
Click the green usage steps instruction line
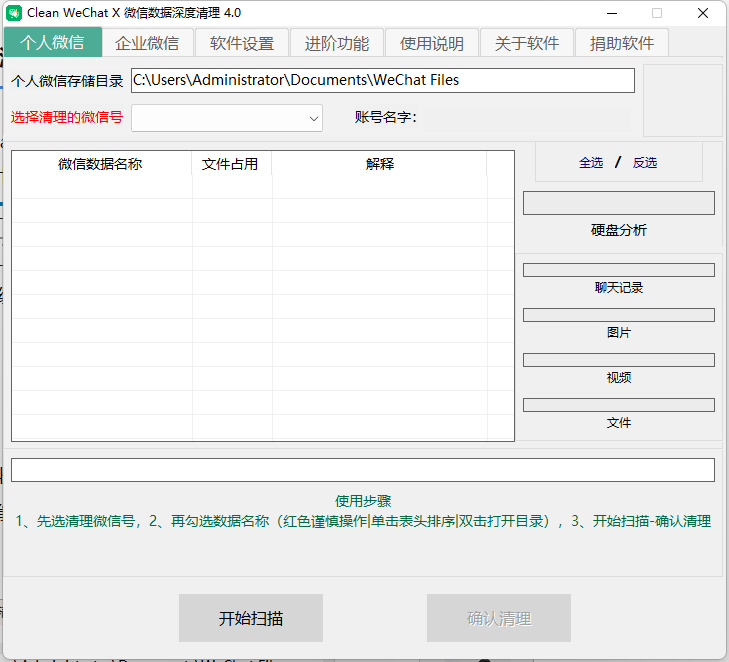[x=363, y=521]
